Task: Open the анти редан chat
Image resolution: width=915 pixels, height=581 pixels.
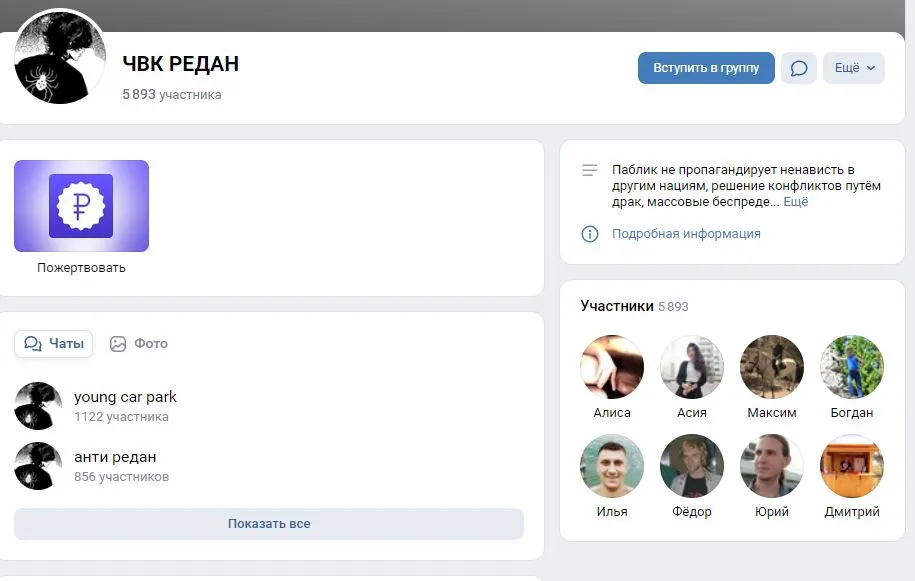Action: (x=115, y=457)
